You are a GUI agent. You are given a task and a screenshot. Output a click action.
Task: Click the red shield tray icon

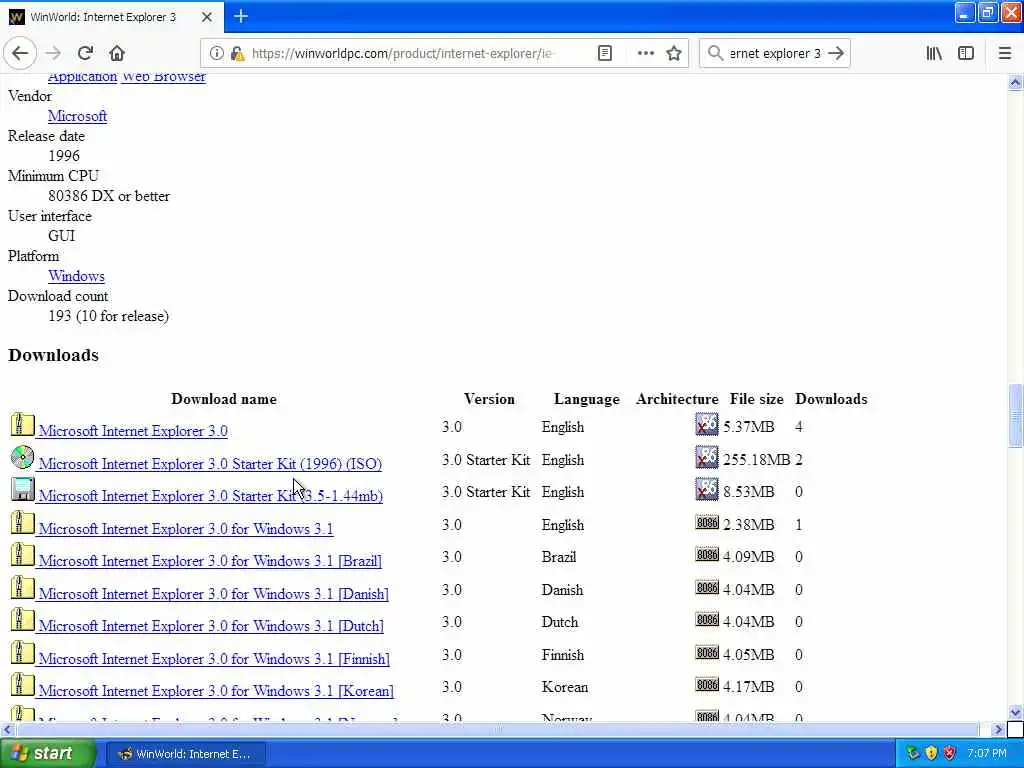point(950,754)
